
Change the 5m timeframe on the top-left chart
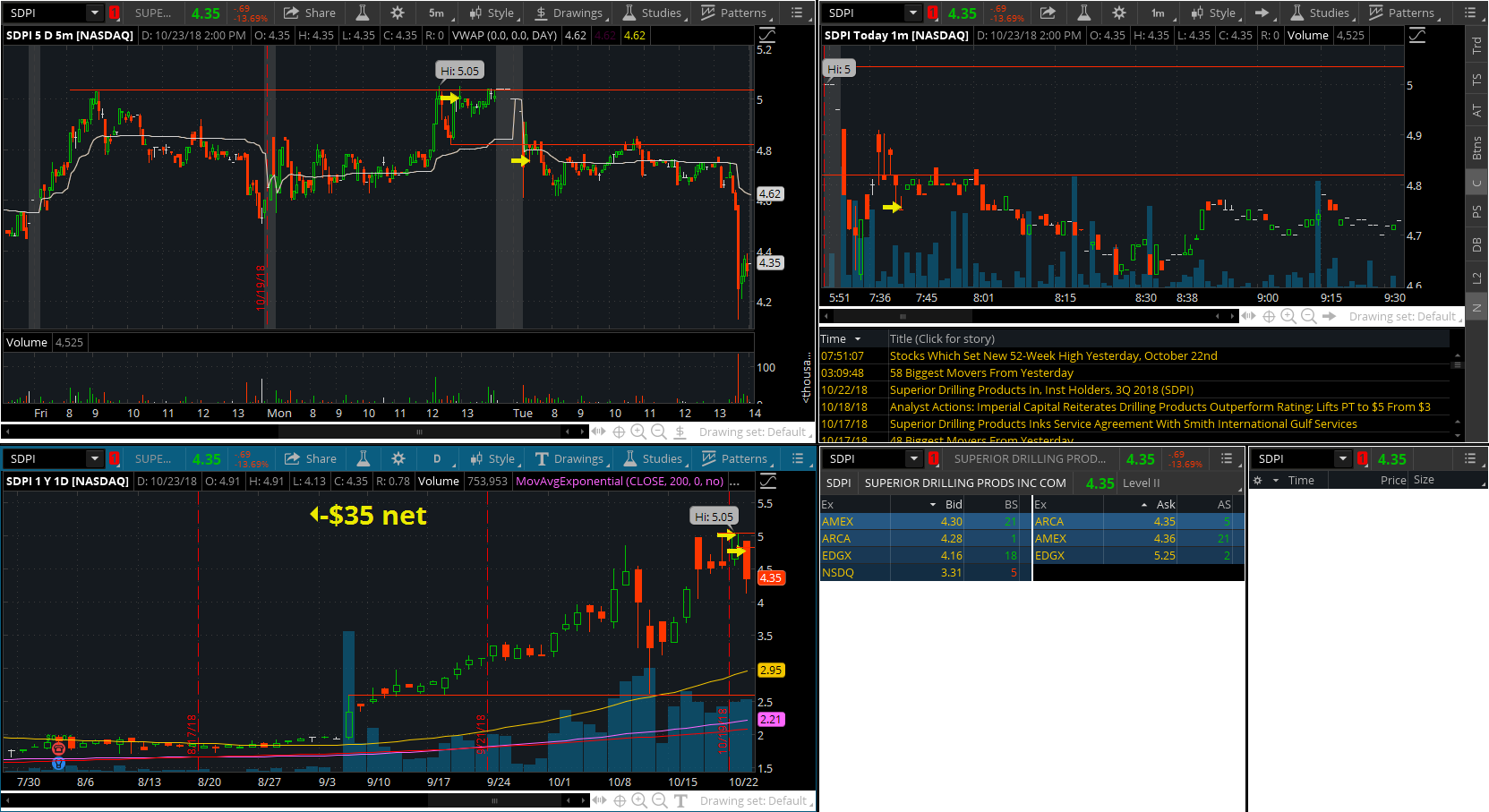pos(436,13)
